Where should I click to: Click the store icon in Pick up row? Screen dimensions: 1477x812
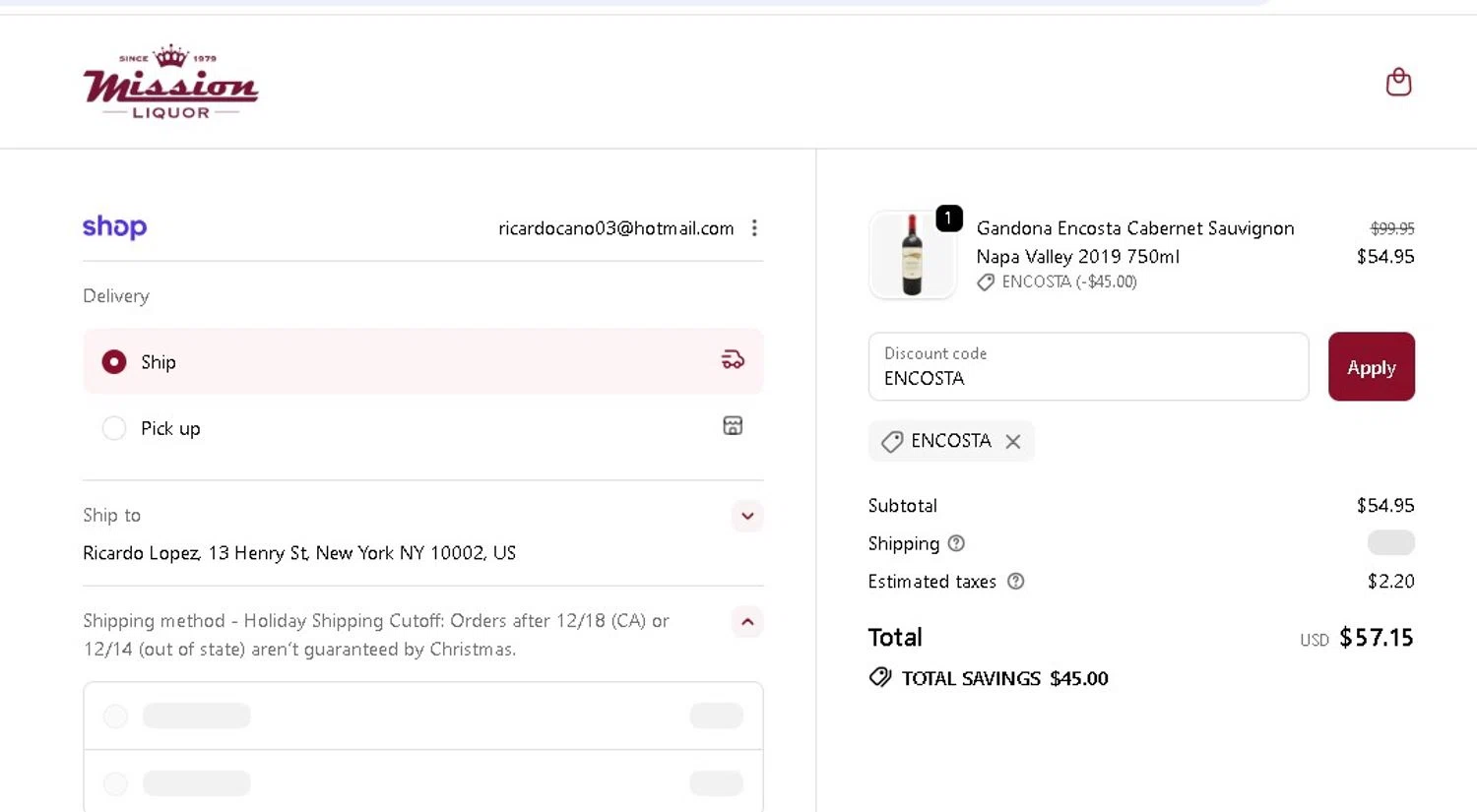click(x=733, y=426)
